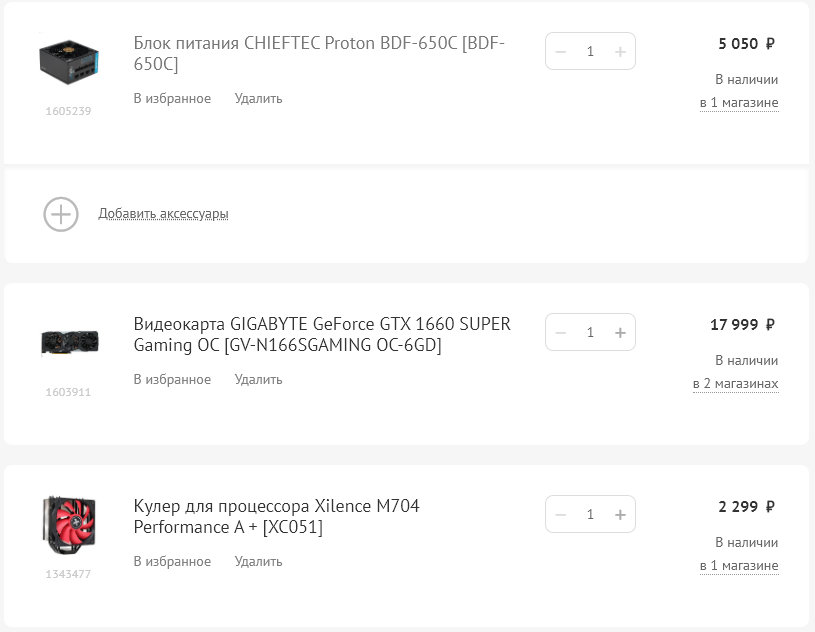The height and width of the screenshot is (632, 815).
Task: Add CHIEFTEC power supply to 'В избранное'
Action: point(172,99)
